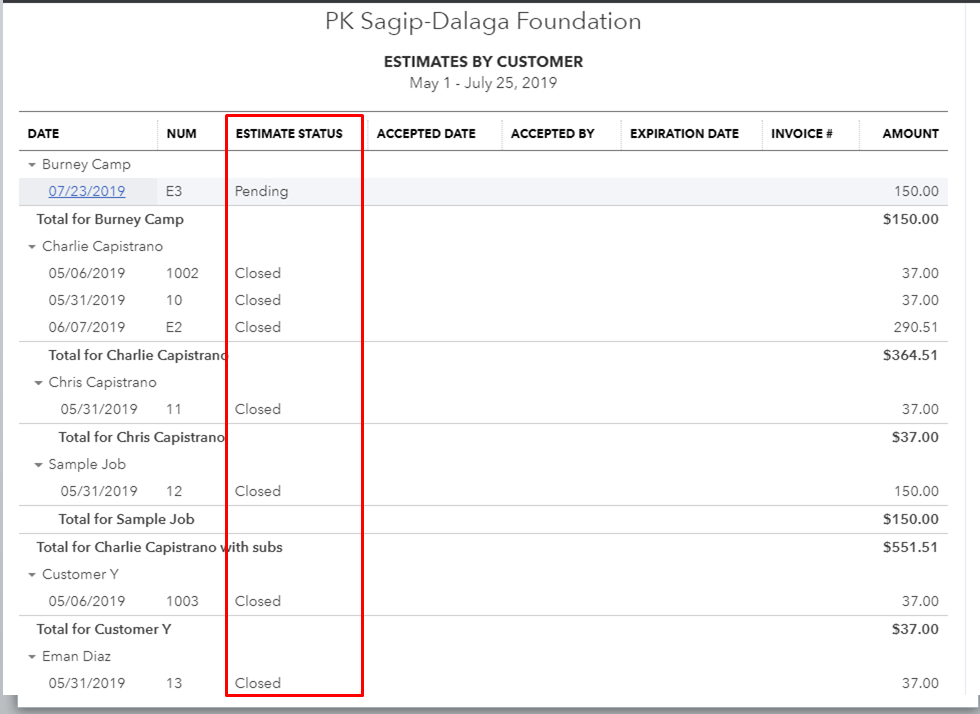
Task: Click the Total for Sample Job label
Action: tap(126, 519)
